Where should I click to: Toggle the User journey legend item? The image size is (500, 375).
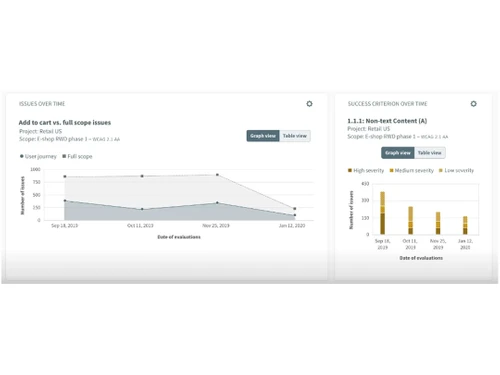(x=38, y=156)
